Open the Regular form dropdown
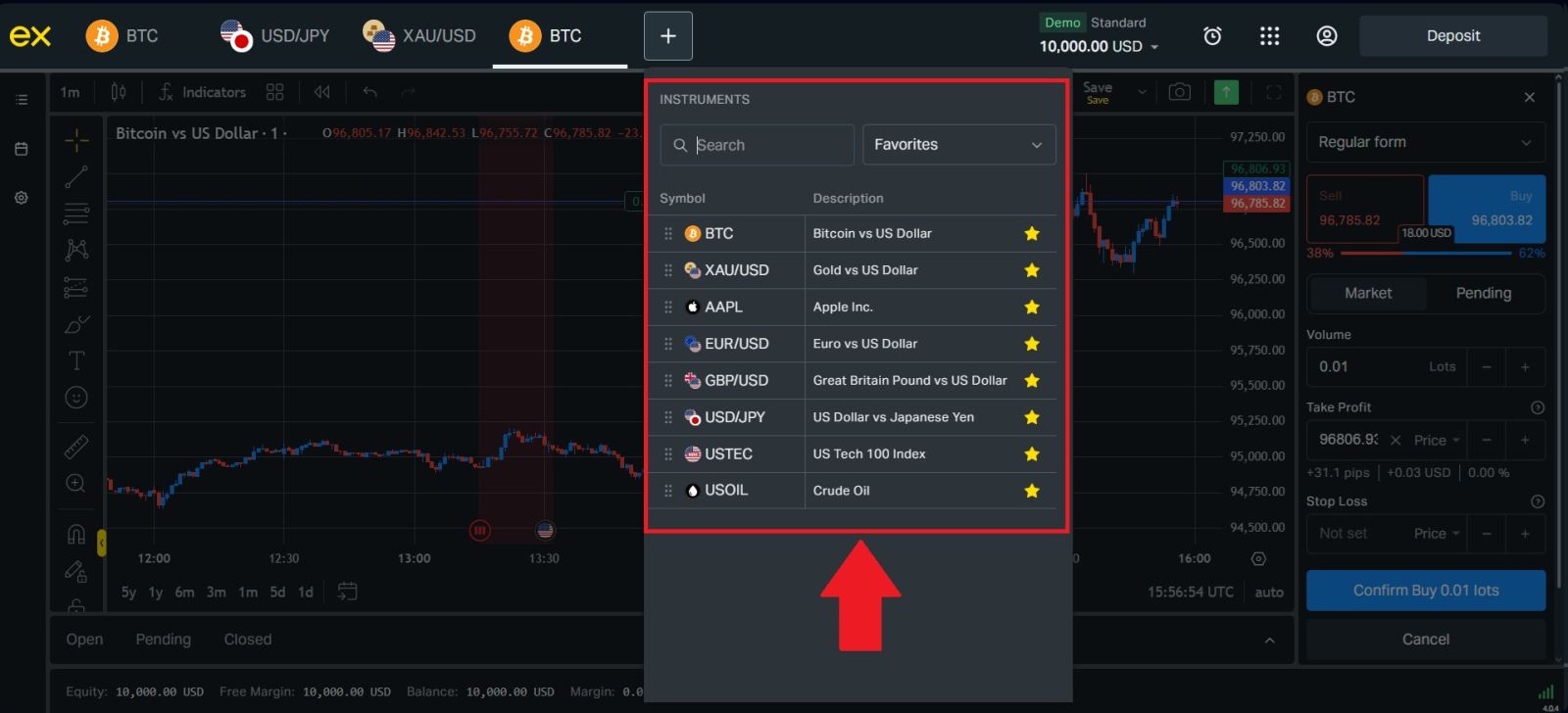The width and height of the screenshot is (1568, 713). coord(1425,142)
